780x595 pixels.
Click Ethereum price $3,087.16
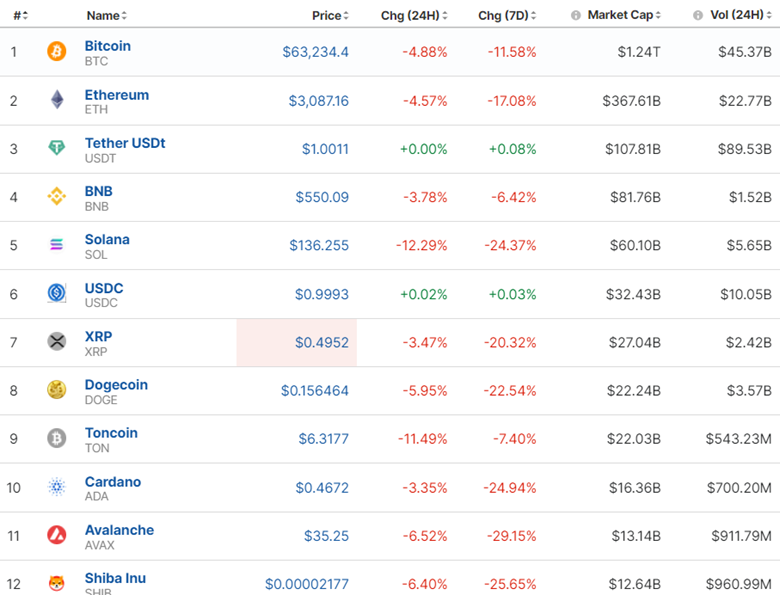pos(319,100)
